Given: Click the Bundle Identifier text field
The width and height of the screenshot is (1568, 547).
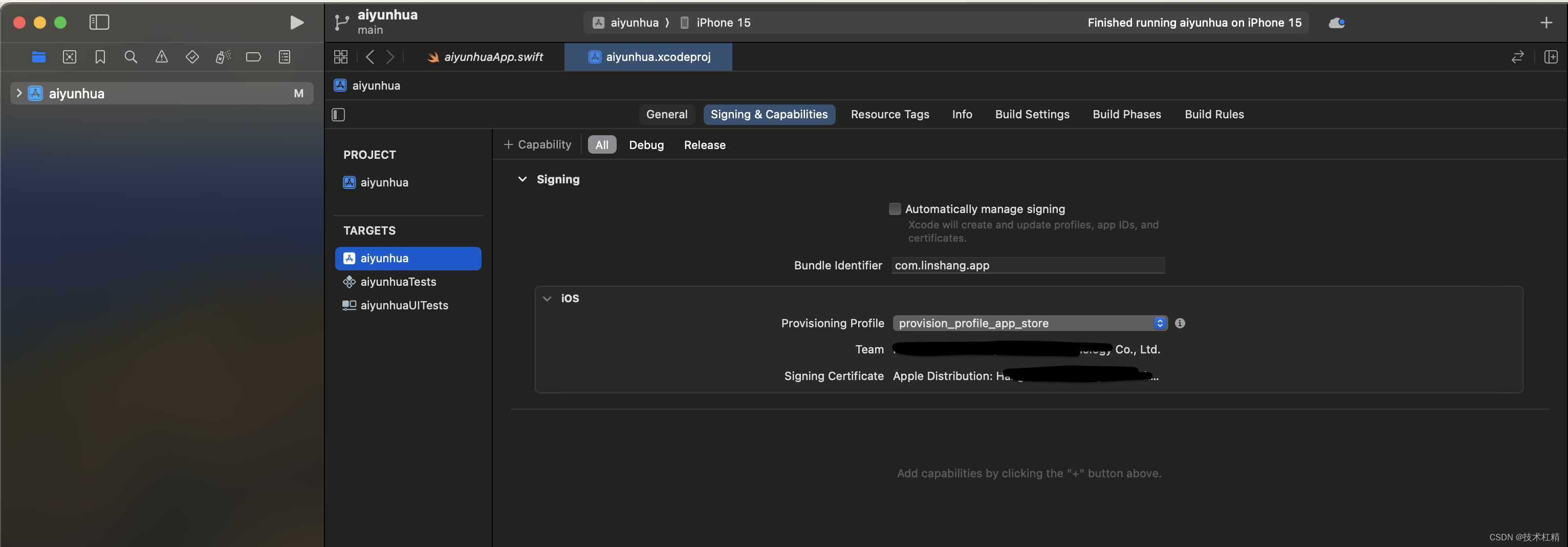Looking at the screenshot, I should pos(1028,266).
